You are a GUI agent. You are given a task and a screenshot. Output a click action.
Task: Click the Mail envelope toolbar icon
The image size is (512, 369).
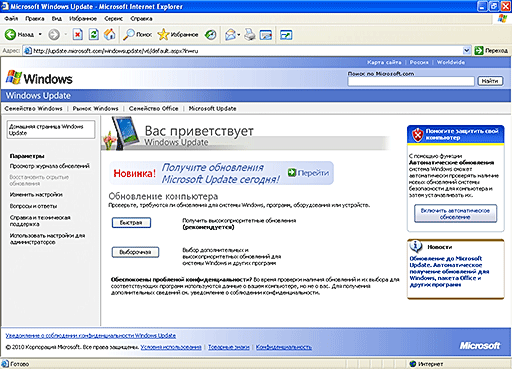click(230, 34)
